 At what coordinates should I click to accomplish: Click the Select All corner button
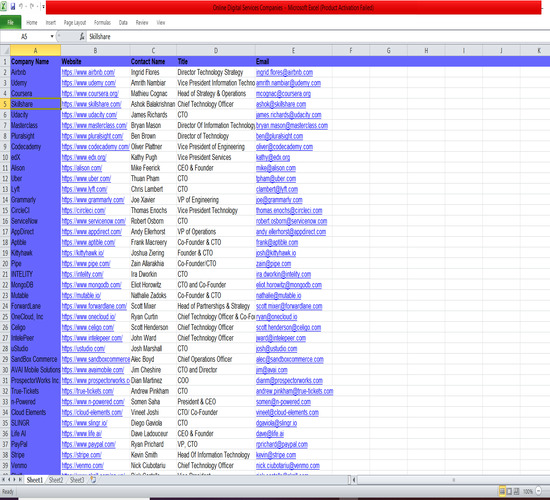pos(5,51)
